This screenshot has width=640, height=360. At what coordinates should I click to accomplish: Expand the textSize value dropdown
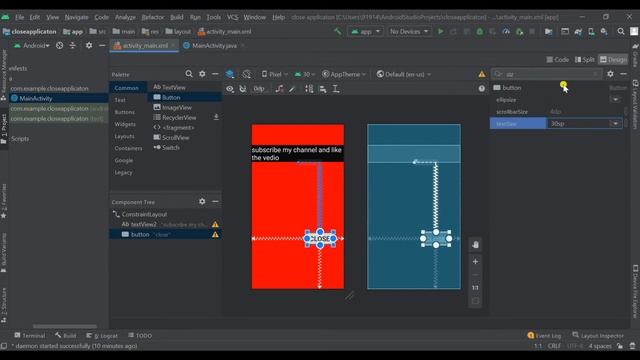tap(616, 124)
